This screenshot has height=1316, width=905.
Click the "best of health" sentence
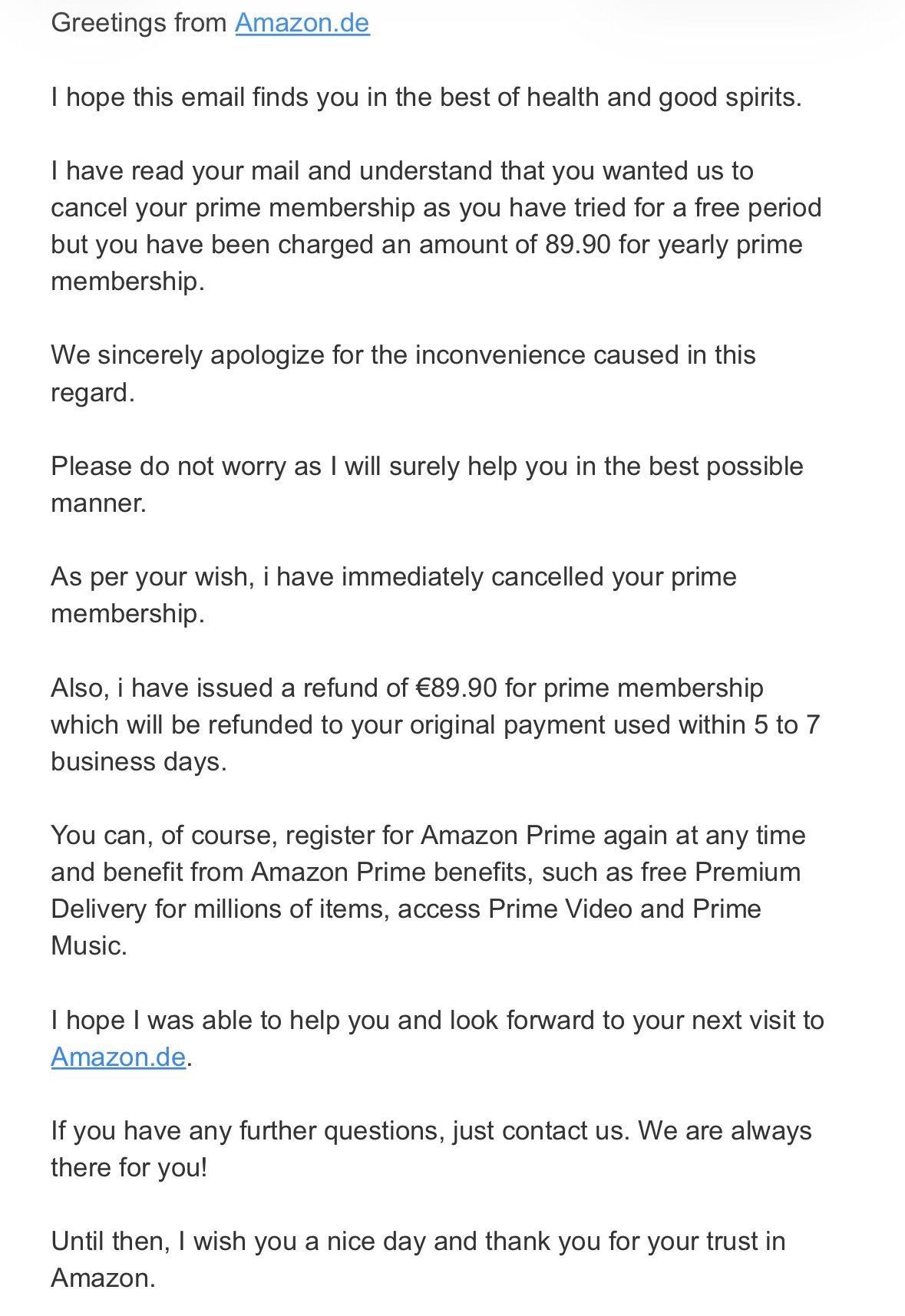[x=426, y=97]
